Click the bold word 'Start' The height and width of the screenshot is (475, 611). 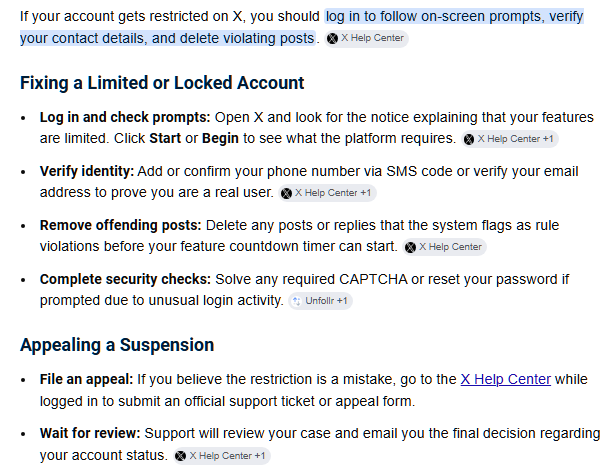coord(165,138)
